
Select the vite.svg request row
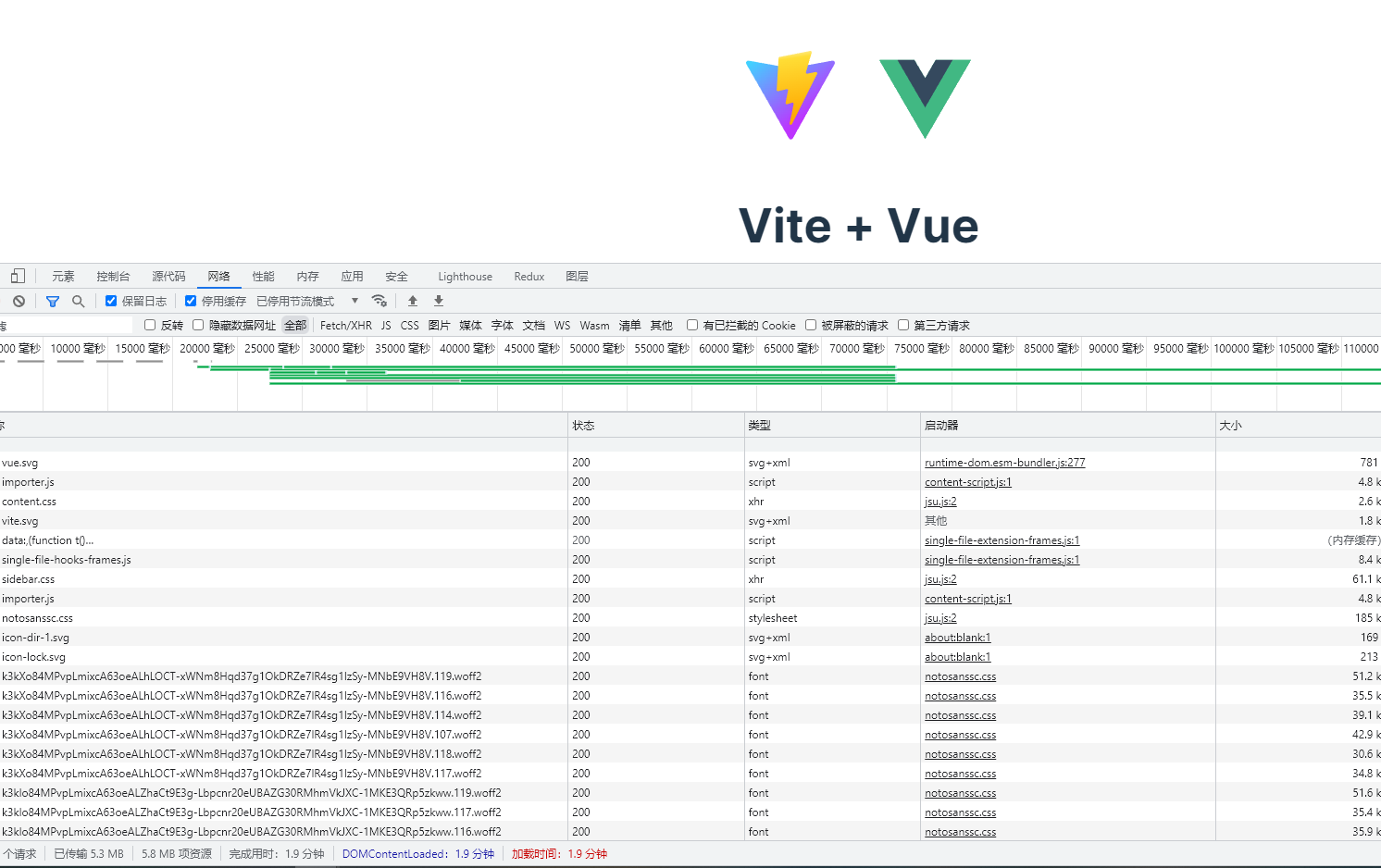[x=690, y=520]
